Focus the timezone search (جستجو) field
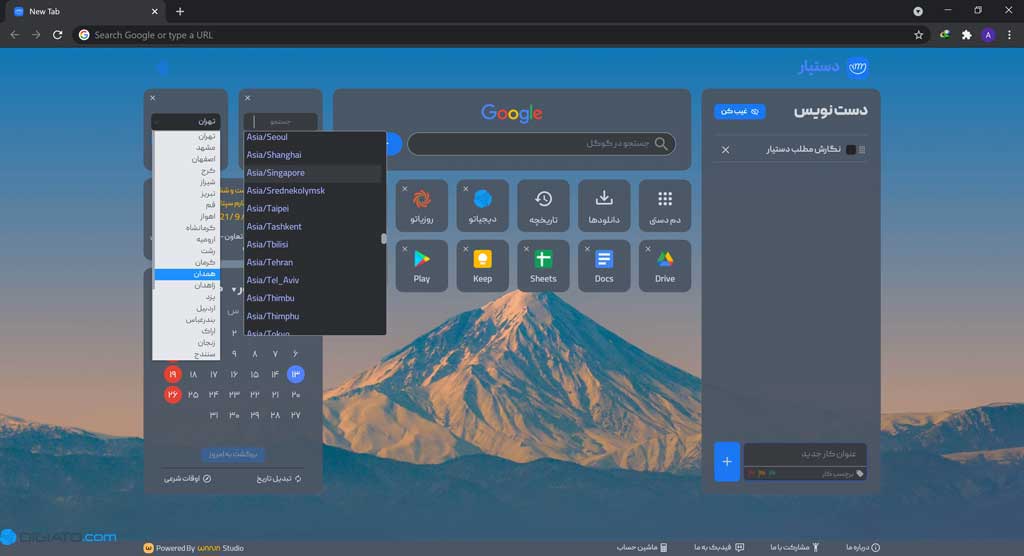Viewport: 1024px width, 556px height. [281, 122]
